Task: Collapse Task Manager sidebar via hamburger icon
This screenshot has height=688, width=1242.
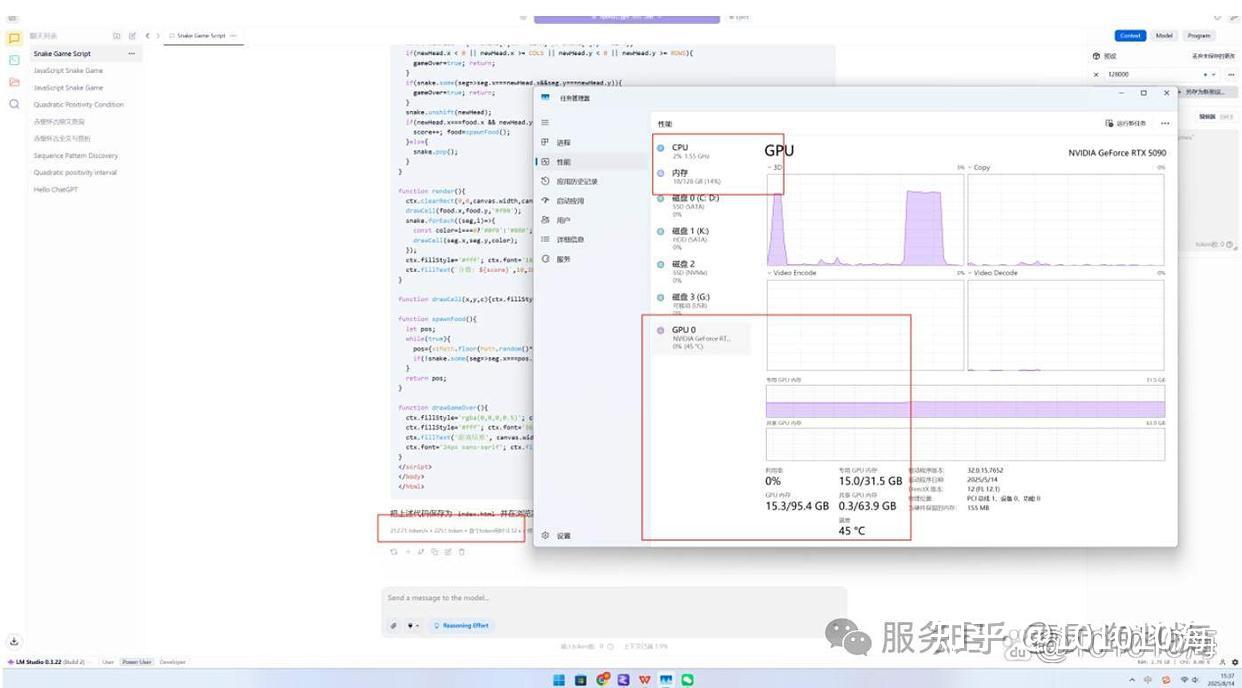Action: coord(545,122)
